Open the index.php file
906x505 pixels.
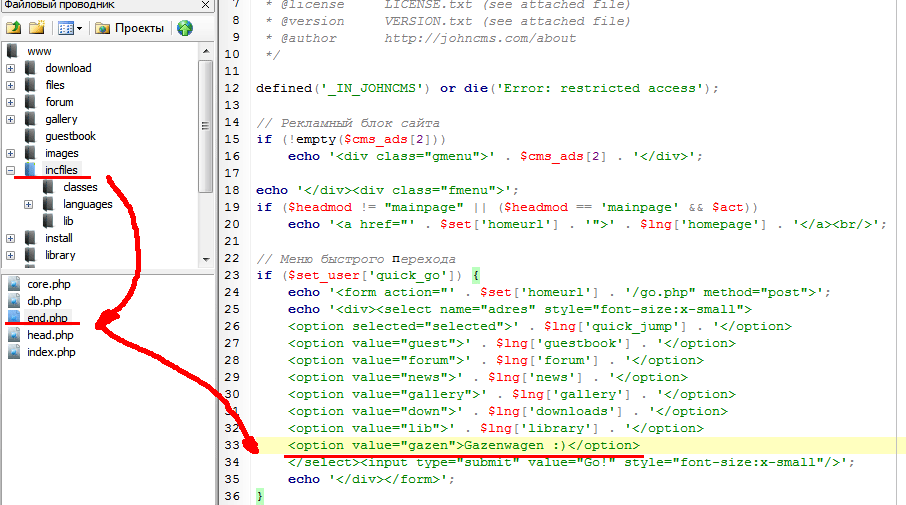pos(51,352)
